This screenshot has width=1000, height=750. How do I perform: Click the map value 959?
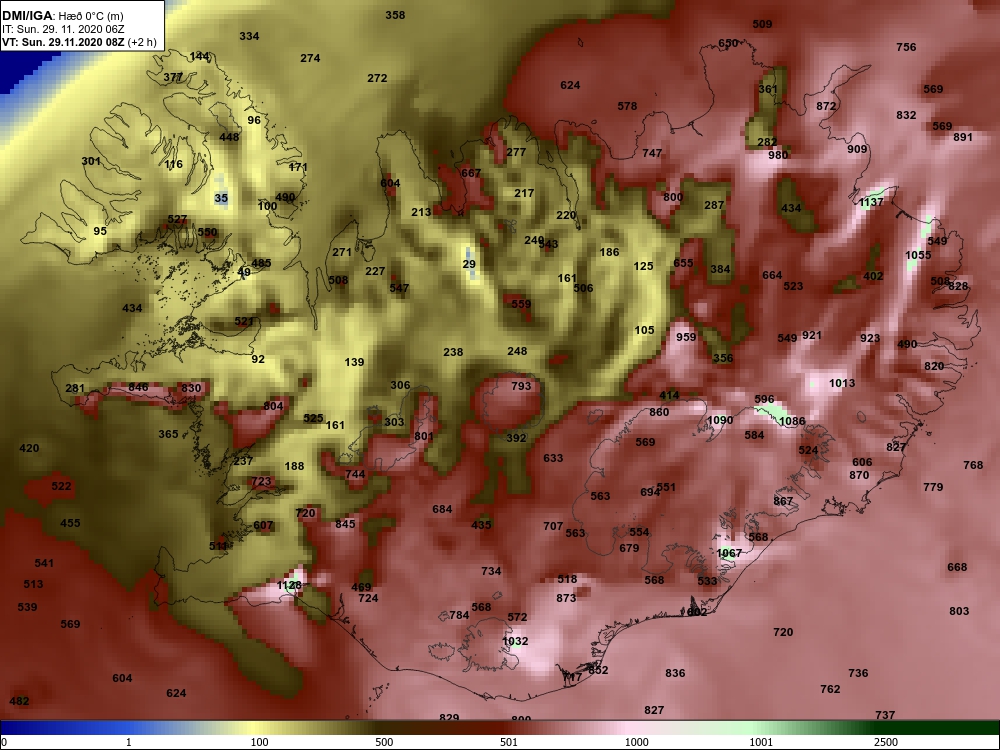(686, 336)
